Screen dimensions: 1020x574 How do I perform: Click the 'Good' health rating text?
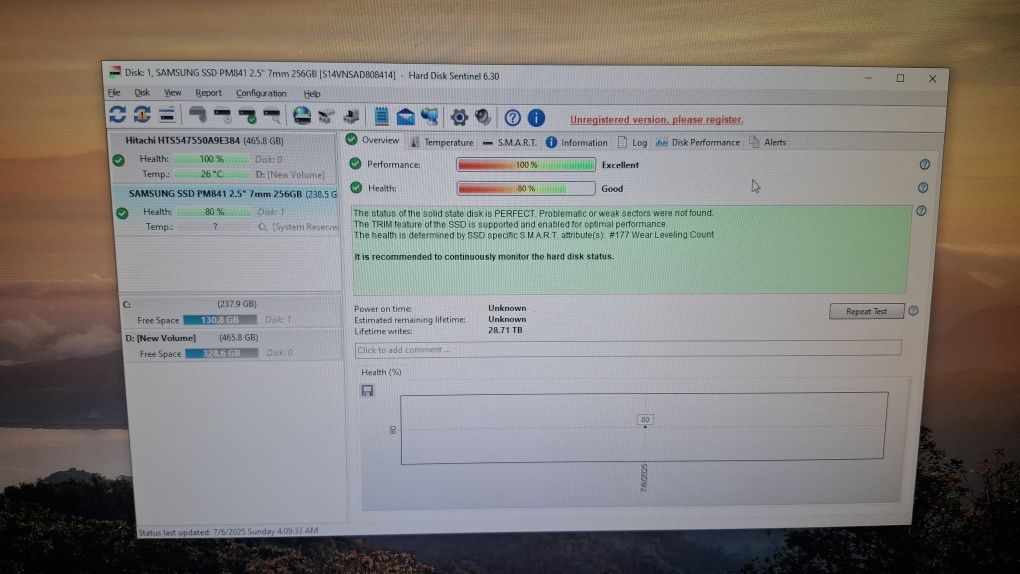(x=612, y=189)
